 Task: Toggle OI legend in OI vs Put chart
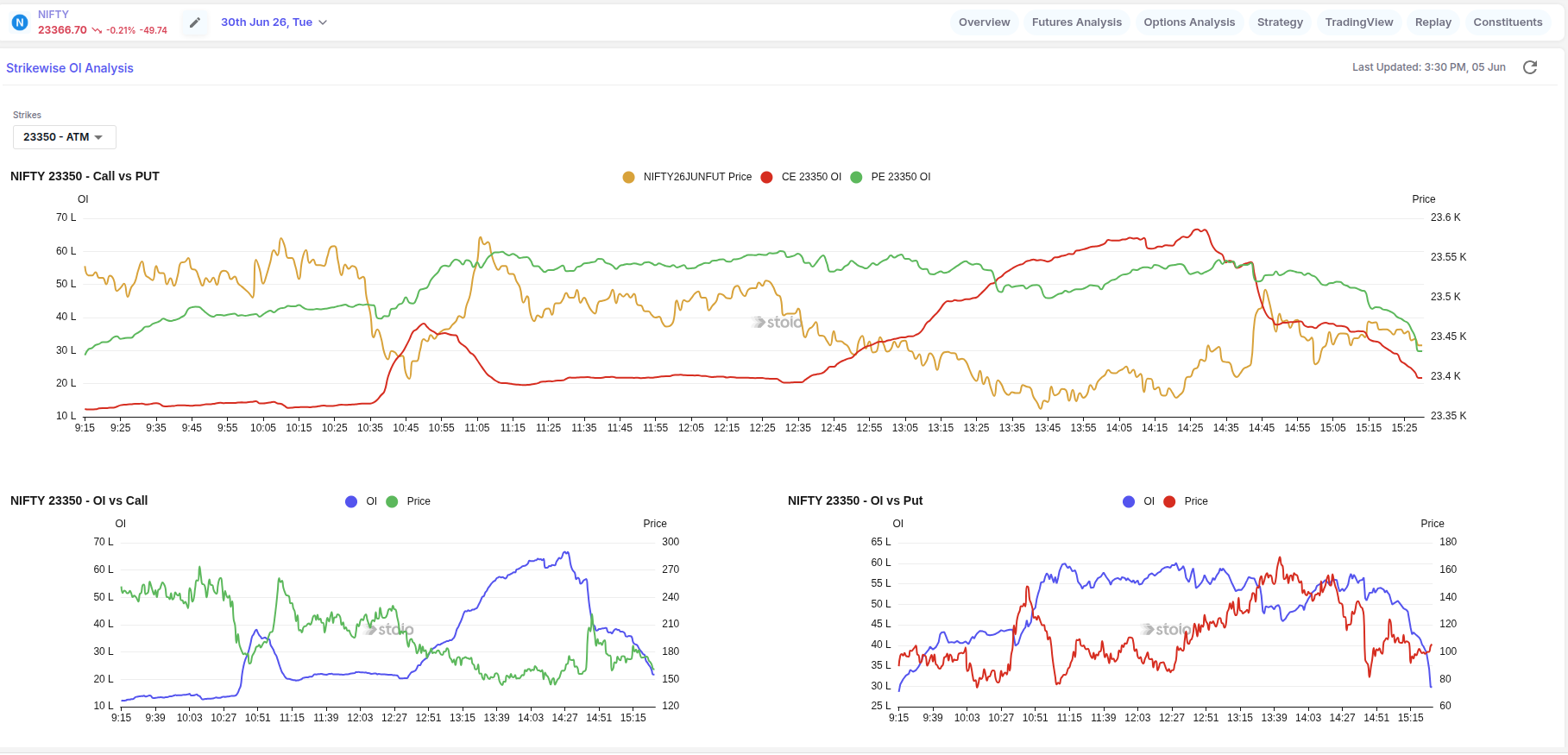[1139, 501]
